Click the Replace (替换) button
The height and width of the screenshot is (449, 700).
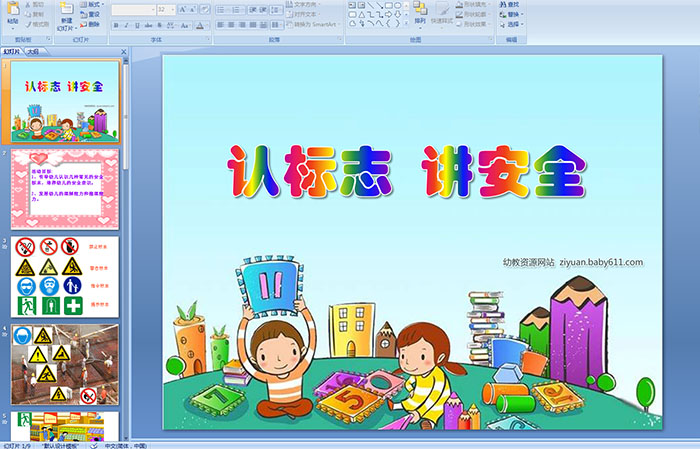coord(512,14)
